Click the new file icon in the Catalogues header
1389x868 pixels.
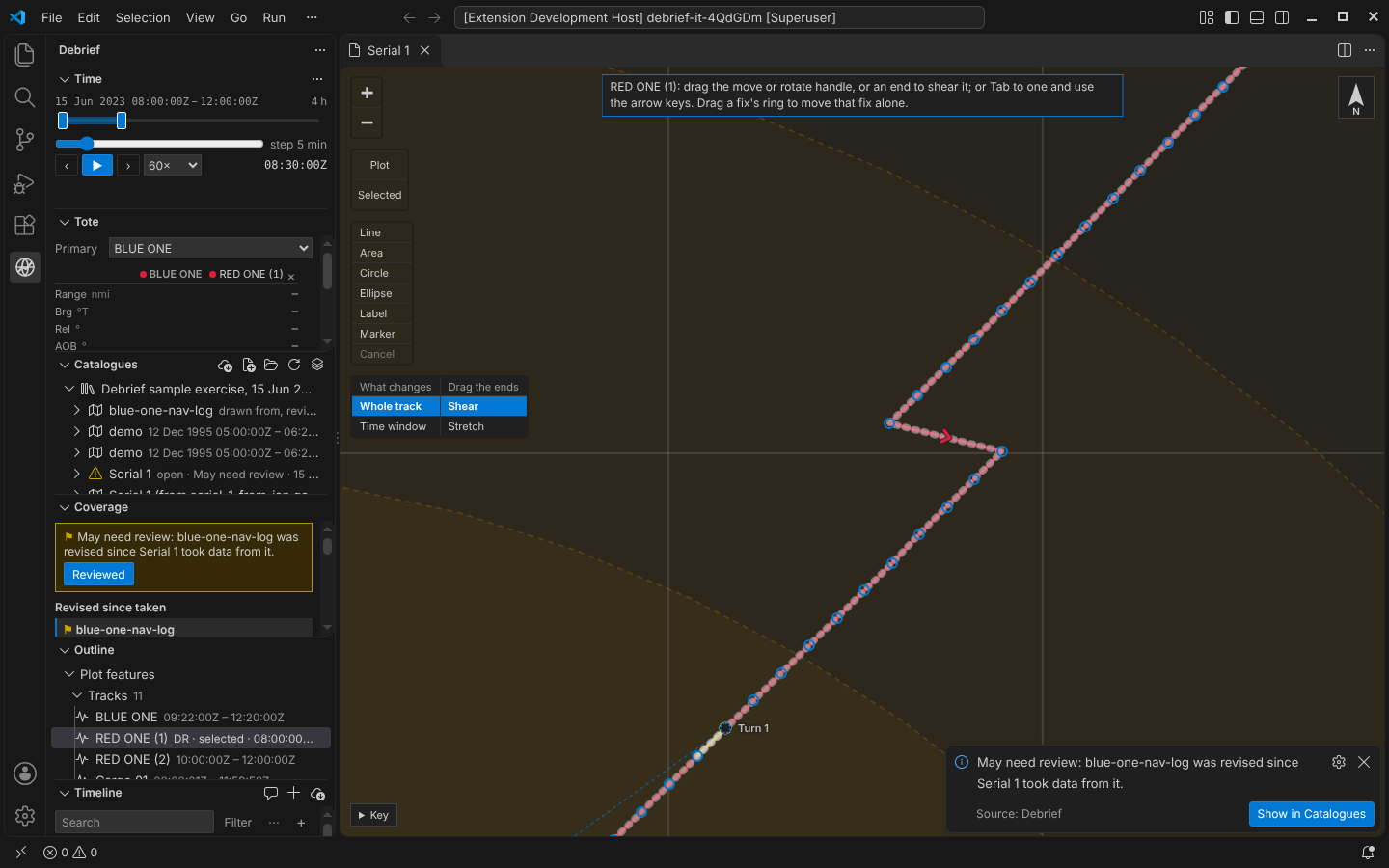[x=248, y=366]
